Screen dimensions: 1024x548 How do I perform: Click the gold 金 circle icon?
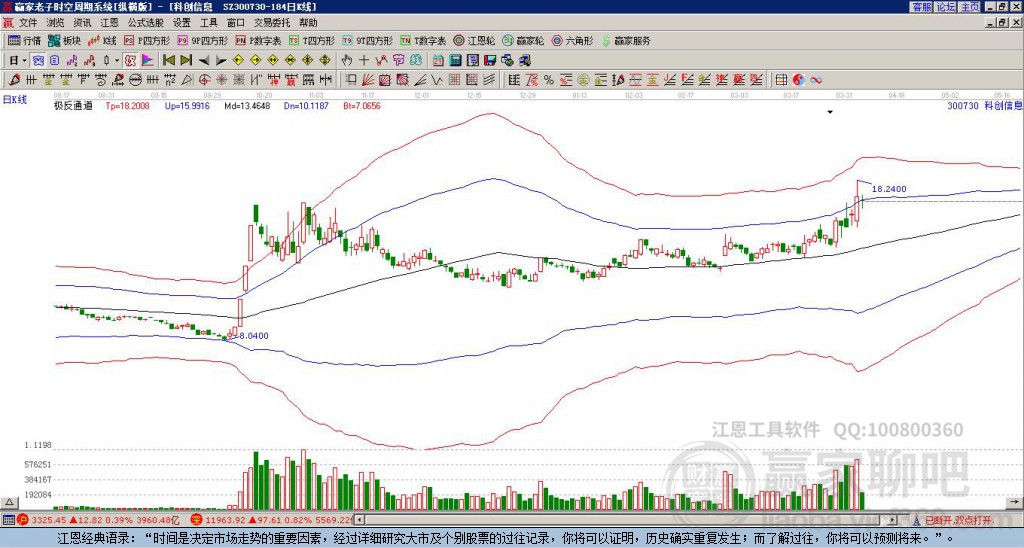(x=583, y=80)
